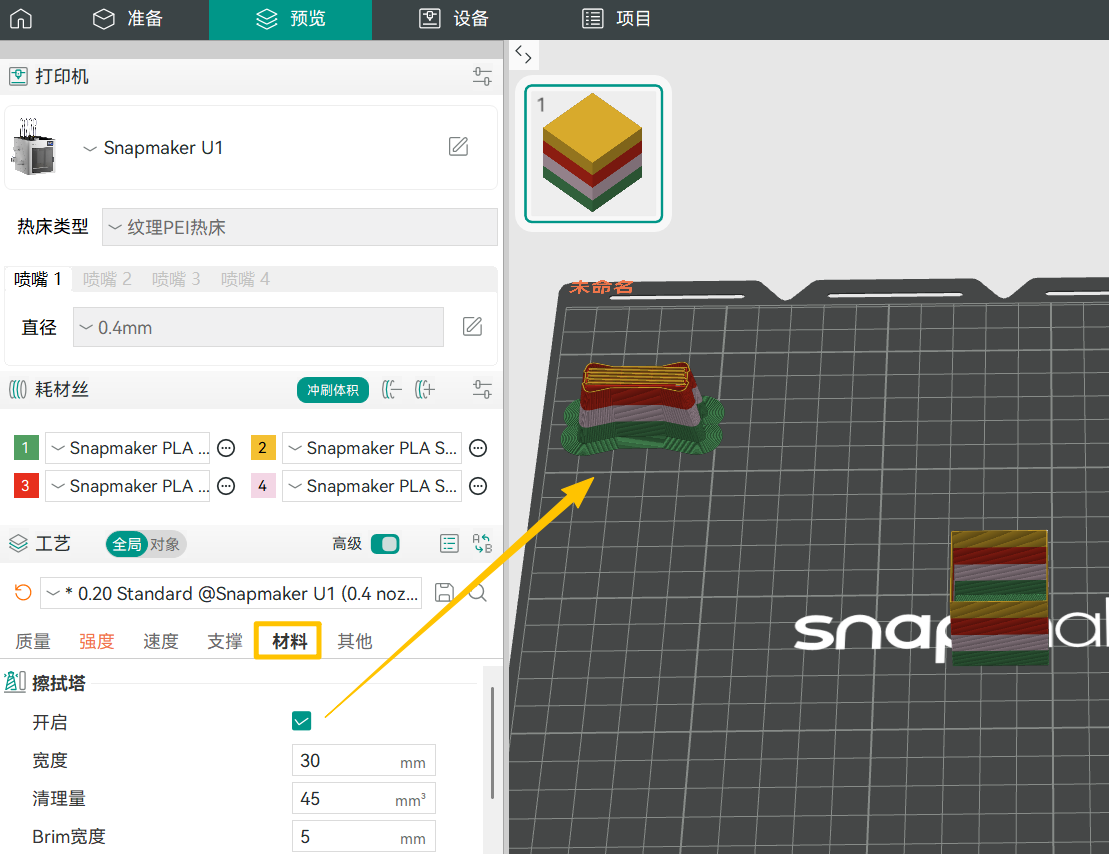Save the current process preset

point(443,592)
